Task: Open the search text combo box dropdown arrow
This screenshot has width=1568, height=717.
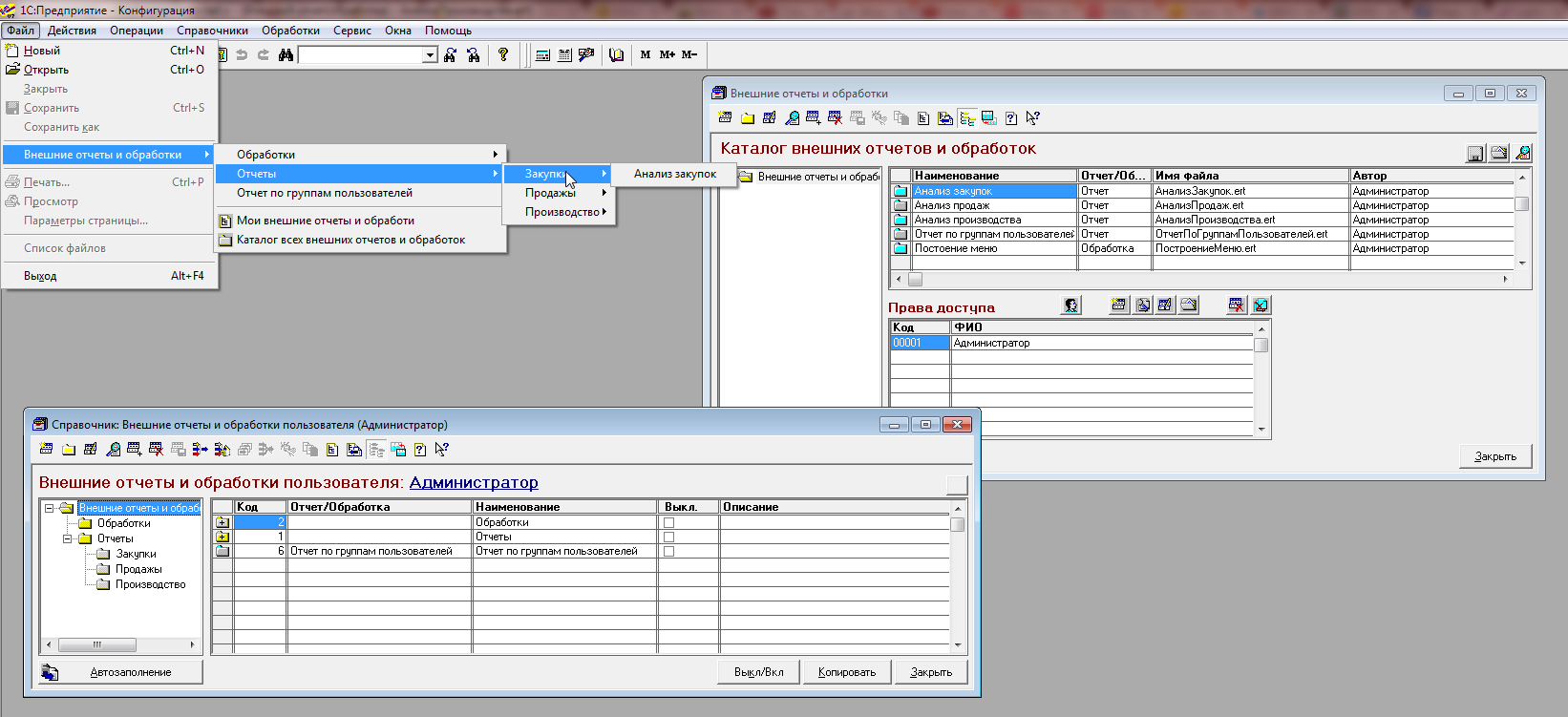Action: point(430,55)
